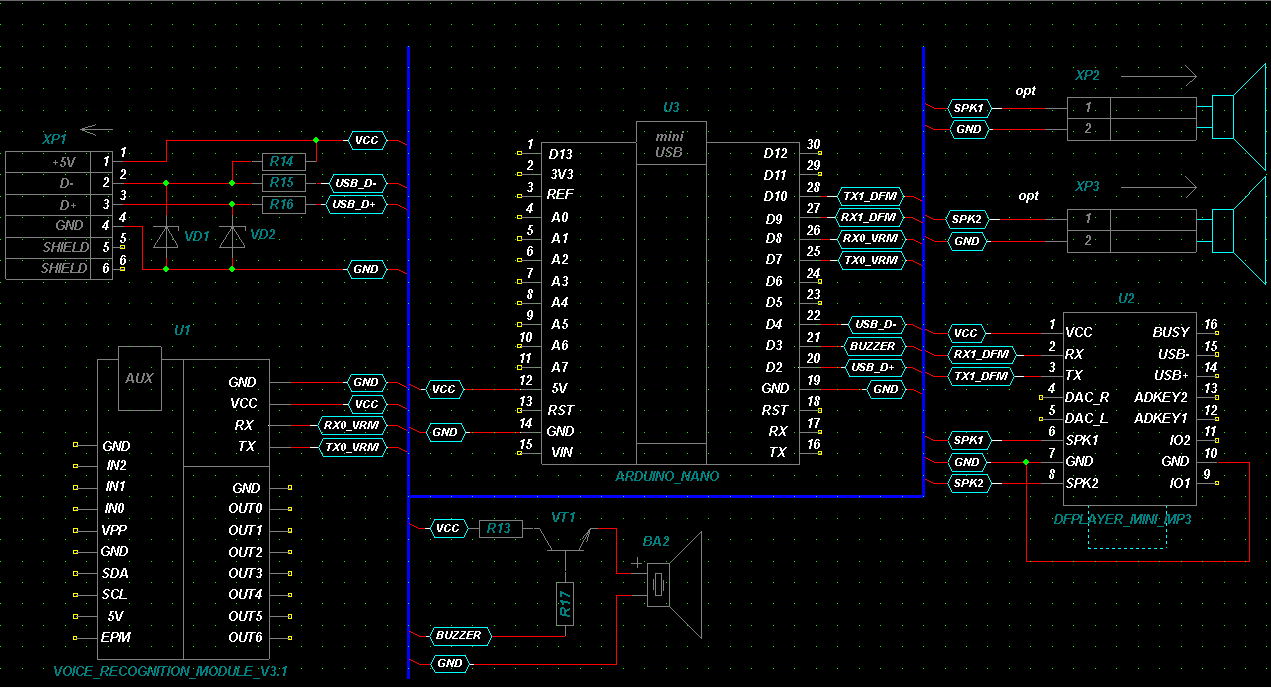Click the USB_D+ net label beside R16
Screen dimensions: 1271x688
pos(357,204)
